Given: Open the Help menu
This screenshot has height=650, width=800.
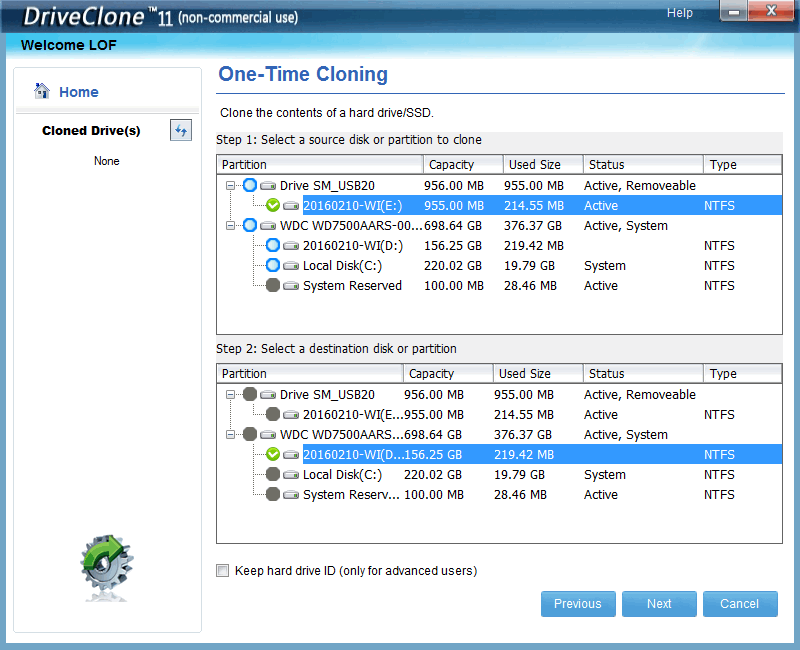Looking at the screenshot, I should [680, 13].
